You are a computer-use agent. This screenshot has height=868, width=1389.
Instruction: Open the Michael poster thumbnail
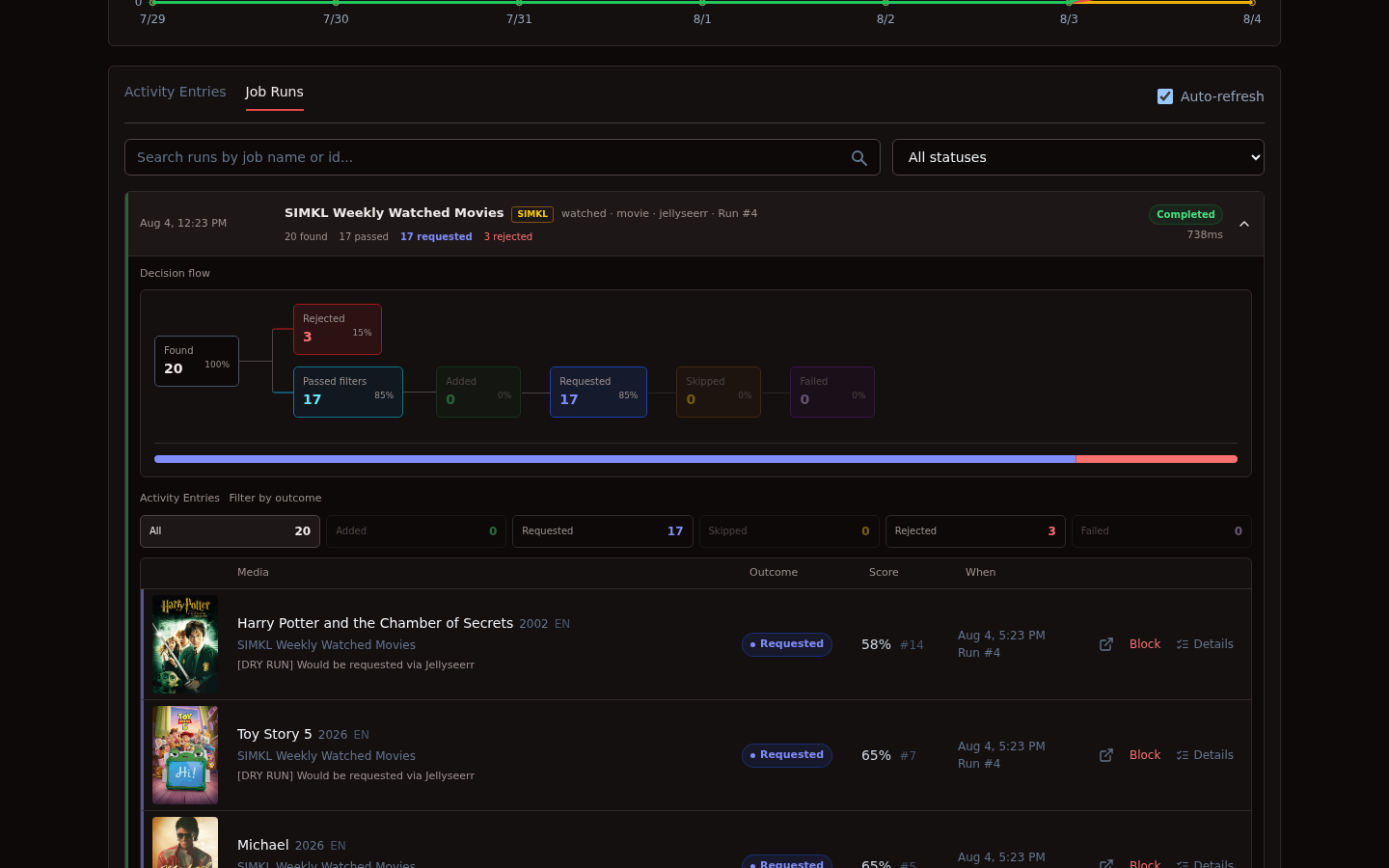(x=185, y=842)
